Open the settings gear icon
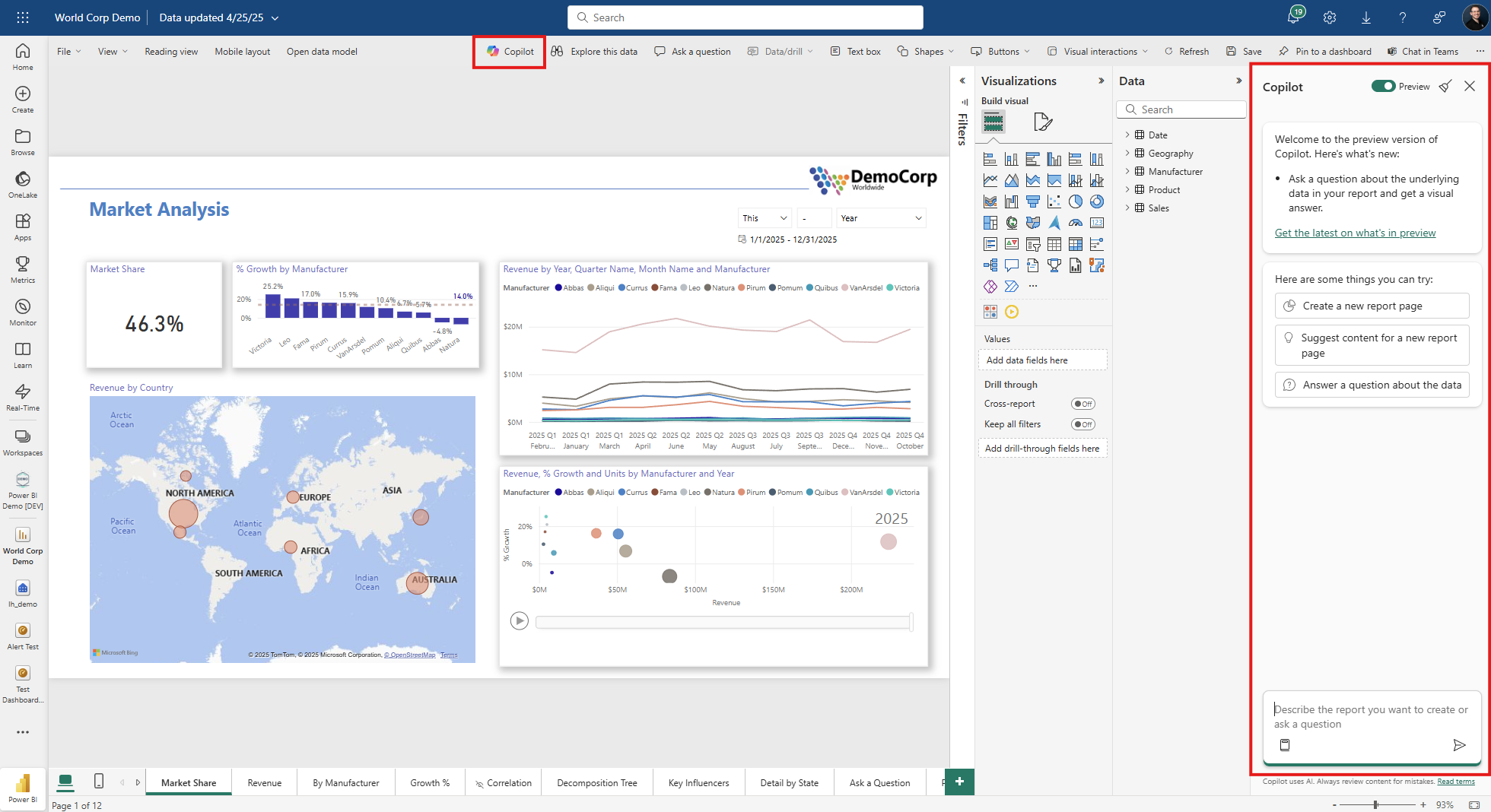The image size is (1491, 812). point(1330,17)
